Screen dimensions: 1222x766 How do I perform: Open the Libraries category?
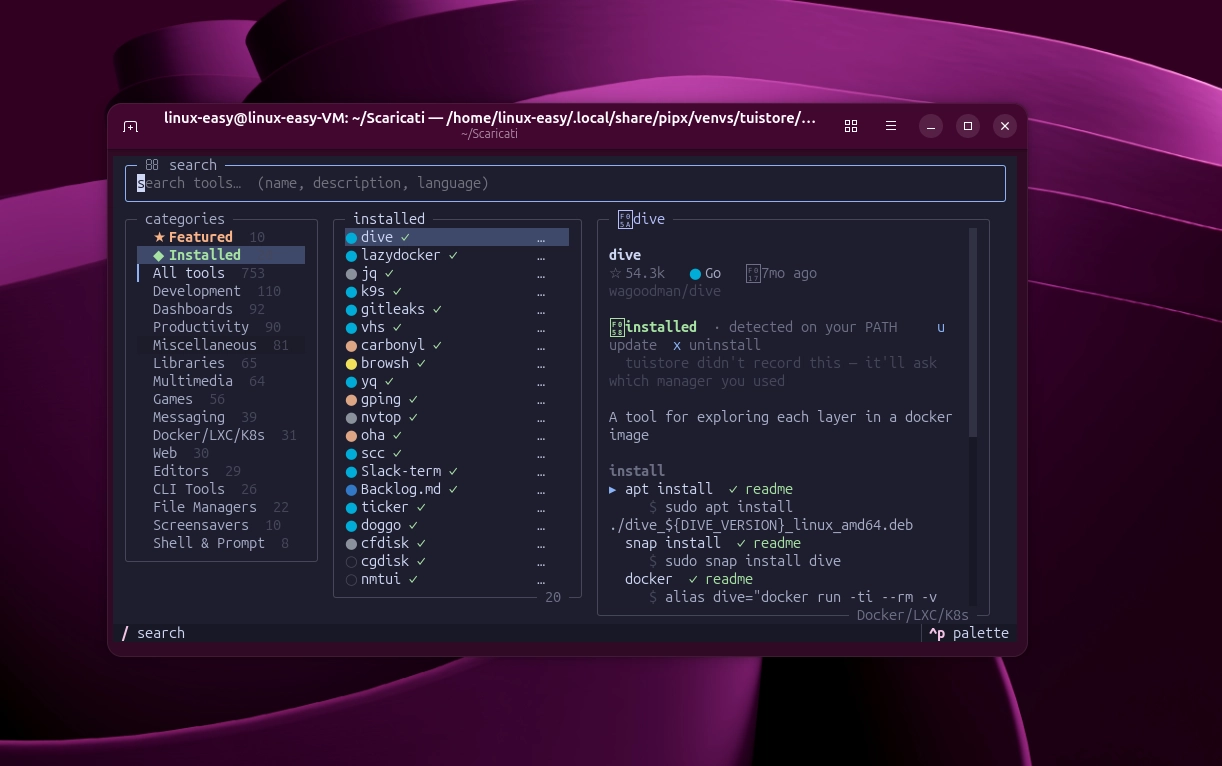pyautogui.click(x=221, y=363)
